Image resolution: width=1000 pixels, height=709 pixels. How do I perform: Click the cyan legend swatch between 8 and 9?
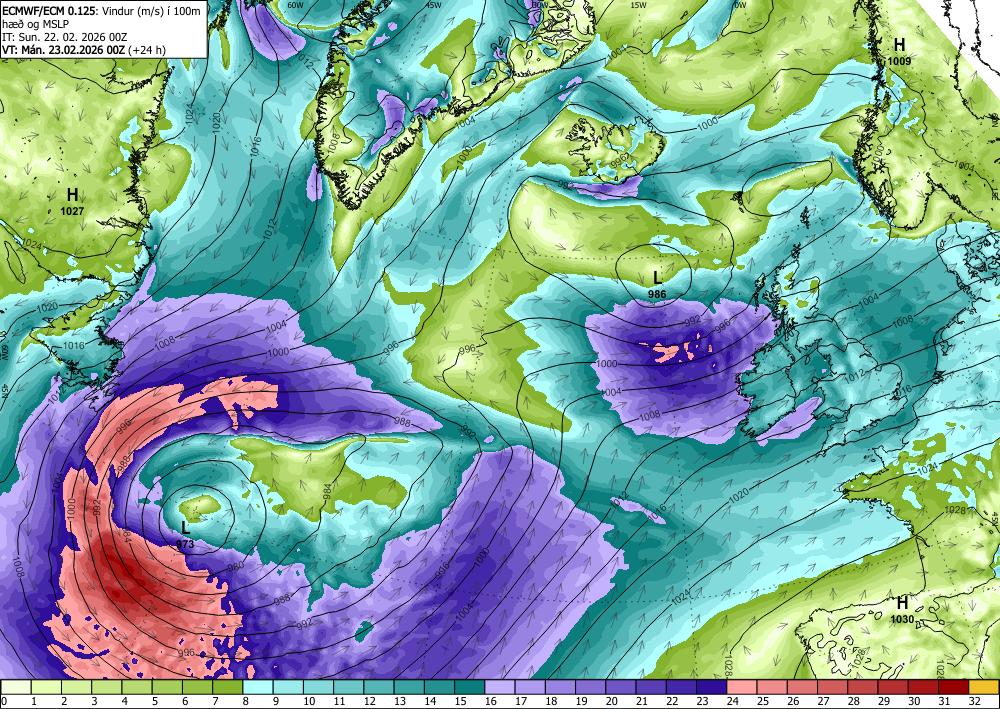click(x=258, y=687)
